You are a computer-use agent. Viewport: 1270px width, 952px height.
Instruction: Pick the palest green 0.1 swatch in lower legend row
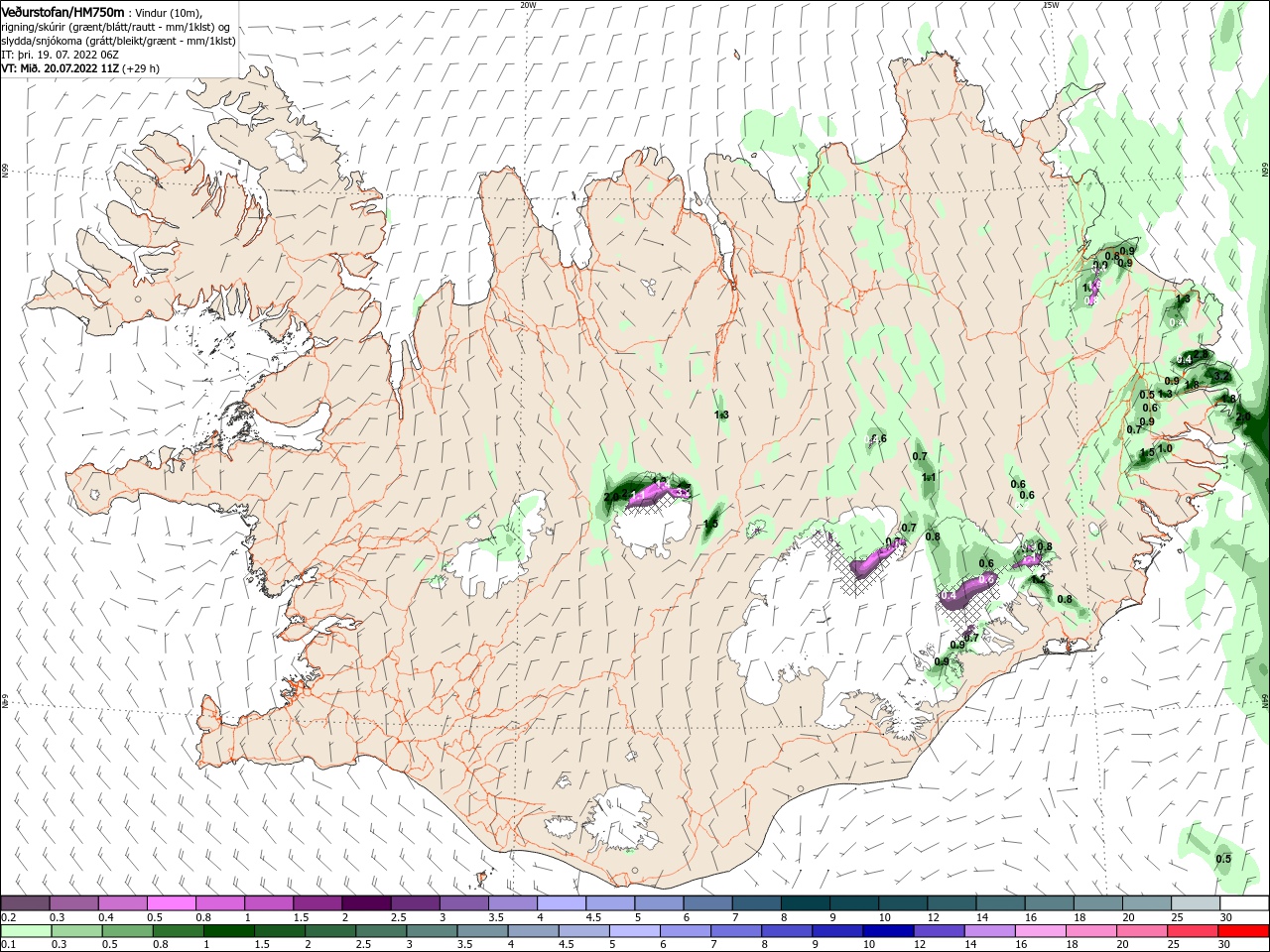click(x=26, y=931)
